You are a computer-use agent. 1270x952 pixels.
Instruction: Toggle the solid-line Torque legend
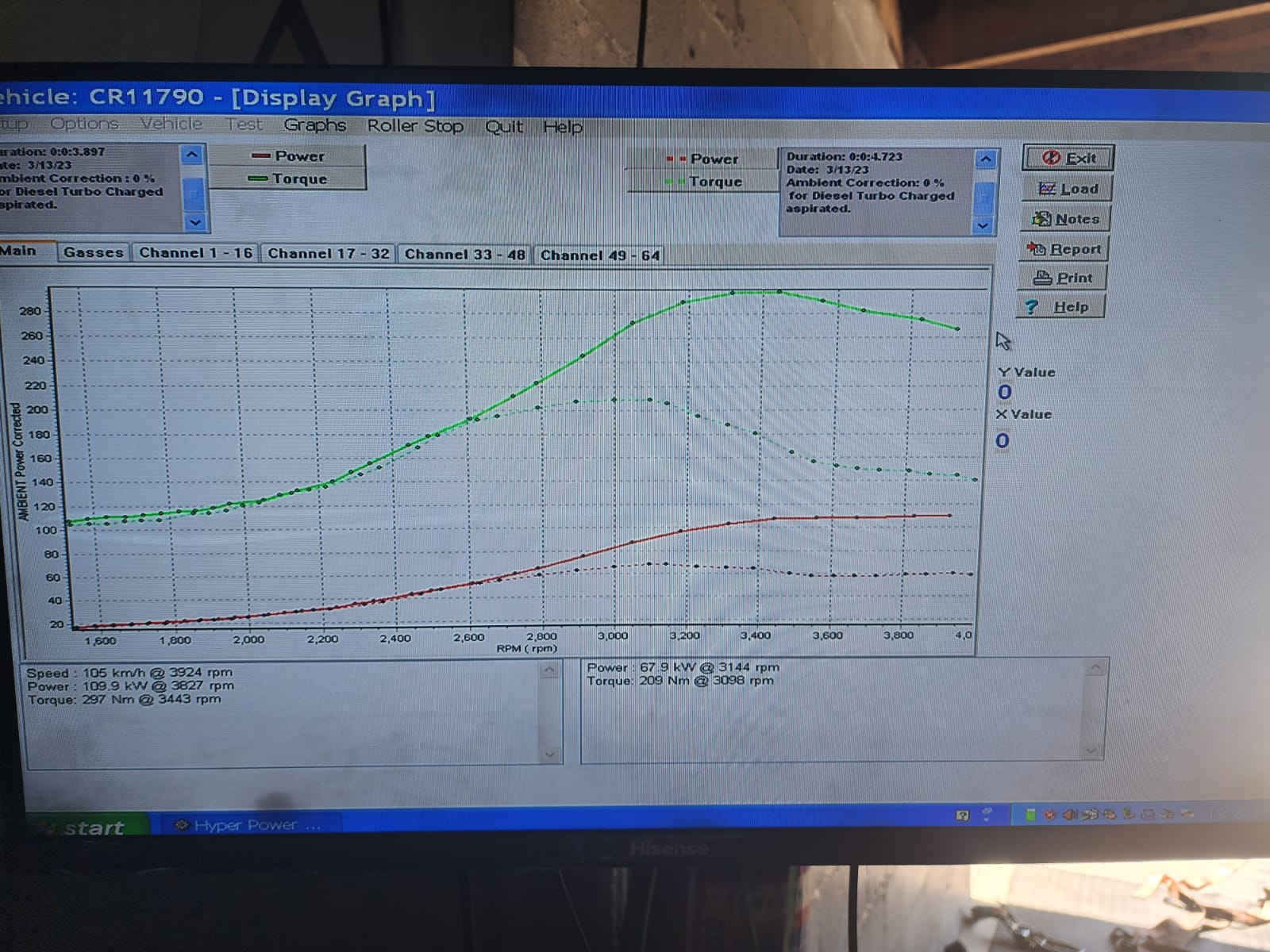[x=287, y=178]
